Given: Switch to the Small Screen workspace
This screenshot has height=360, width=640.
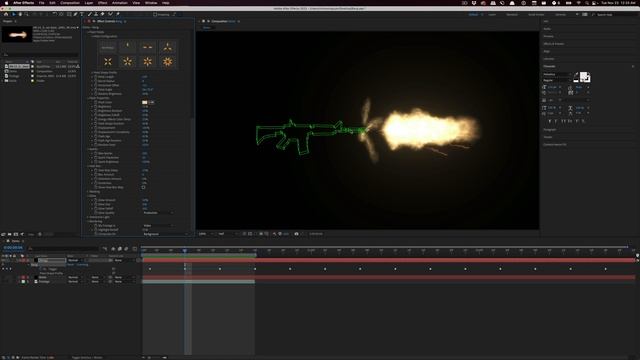Looking at the screenshot, I should tap(536, 15).
